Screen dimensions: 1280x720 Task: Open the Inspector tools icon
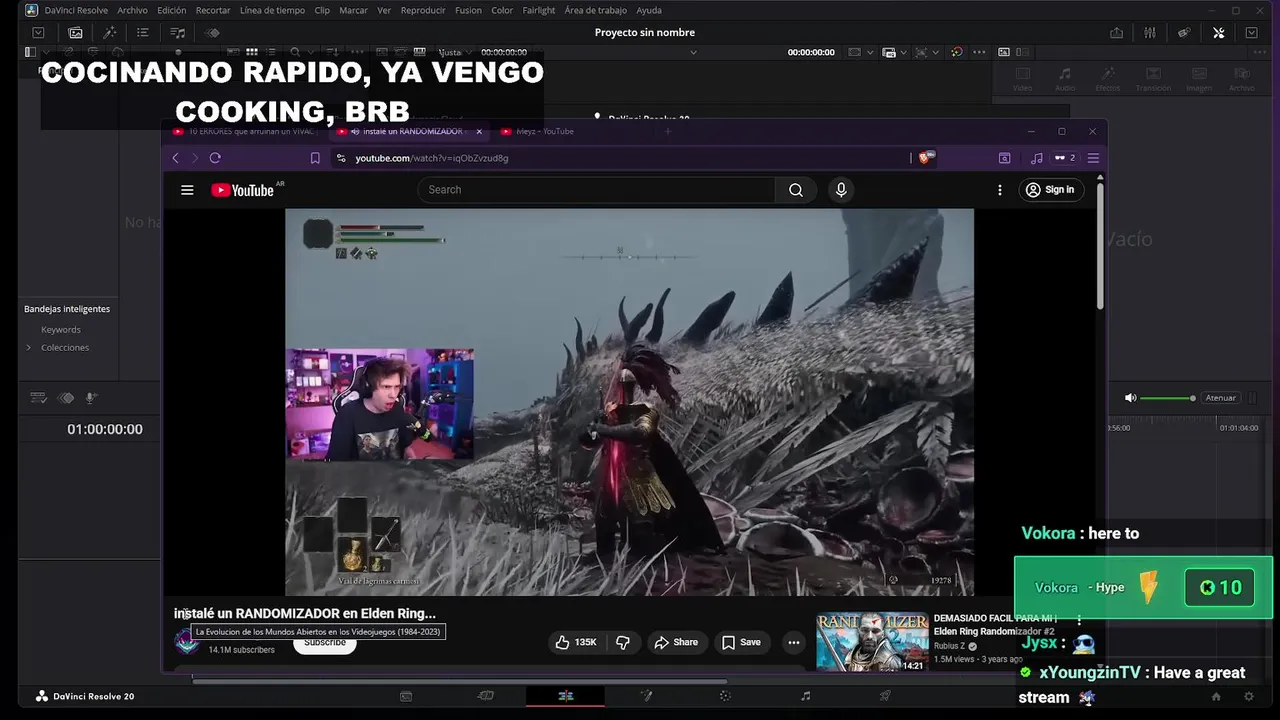pyautogui.click(x=1218, y=33)
